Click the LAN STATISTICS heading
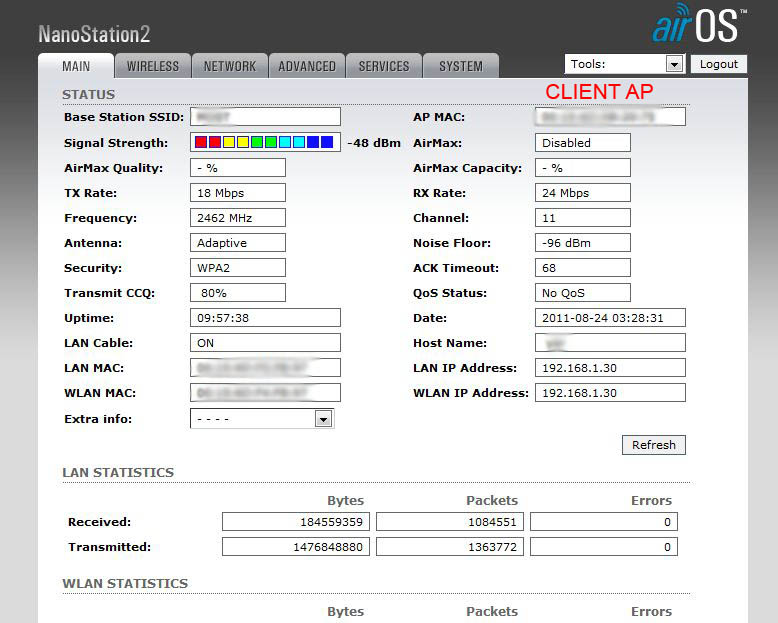778x623 pixels. point(118,472)
